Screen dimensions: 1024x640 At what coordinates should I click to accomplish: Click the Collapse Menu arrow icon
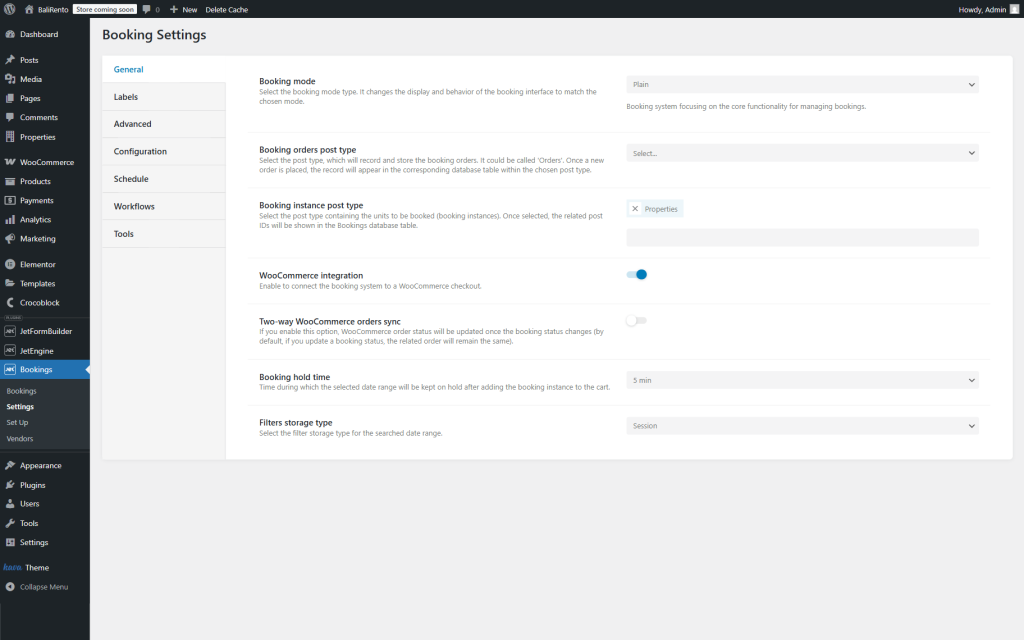coord(10,586)
